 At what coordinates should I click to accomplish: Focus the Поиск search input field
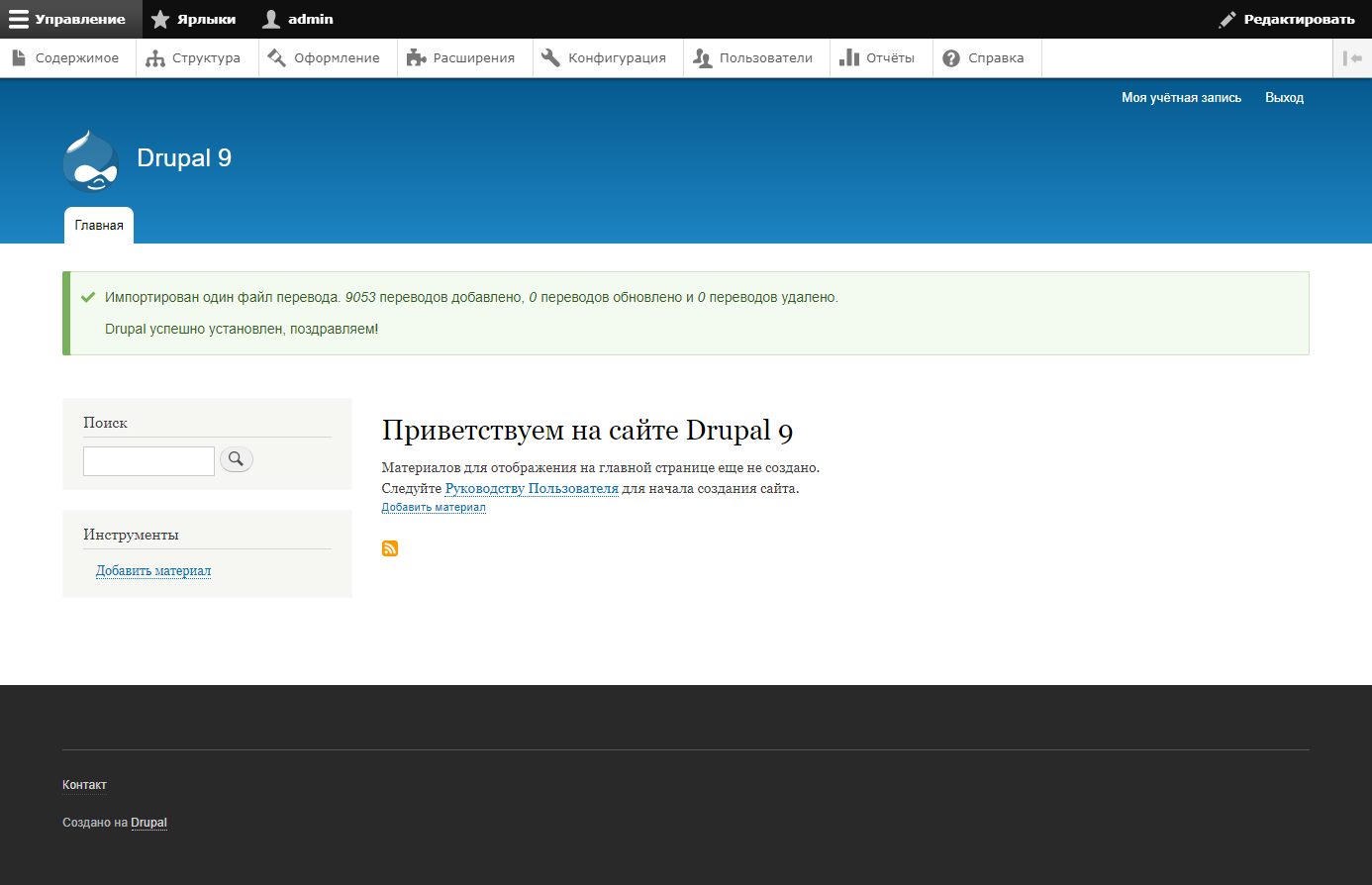[x=148, y=461]
